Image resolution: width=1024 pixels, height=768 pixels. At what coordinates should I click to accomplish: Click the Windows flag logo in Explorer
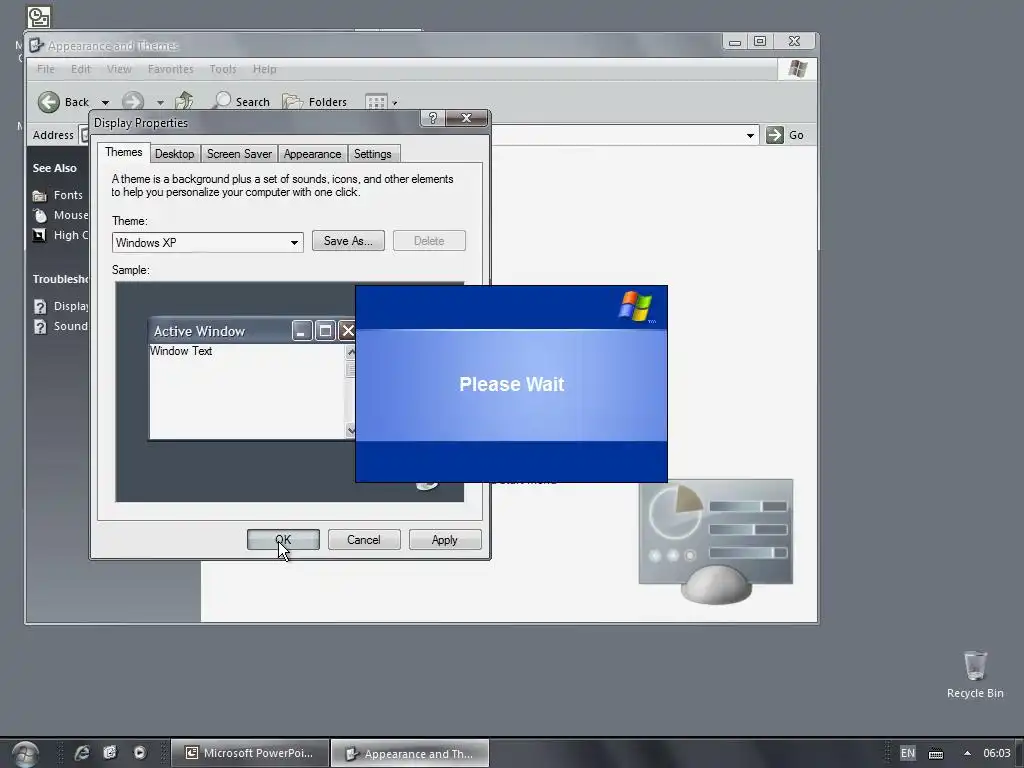coord(797,69)
